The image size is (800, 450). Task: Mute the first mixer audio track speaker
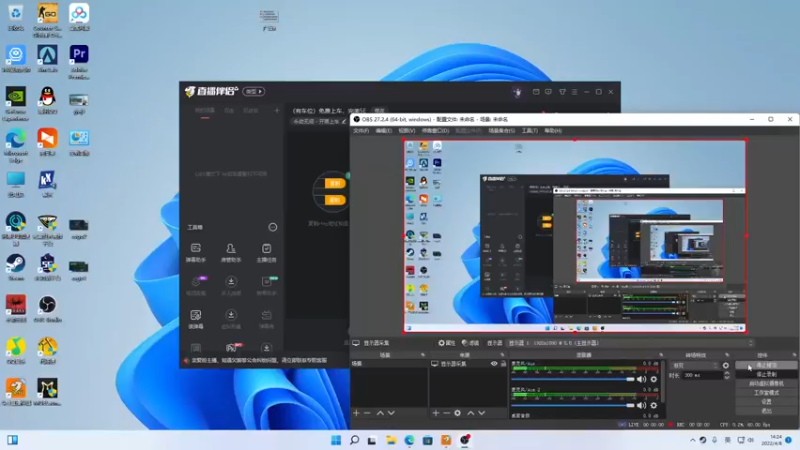(641, 379)
